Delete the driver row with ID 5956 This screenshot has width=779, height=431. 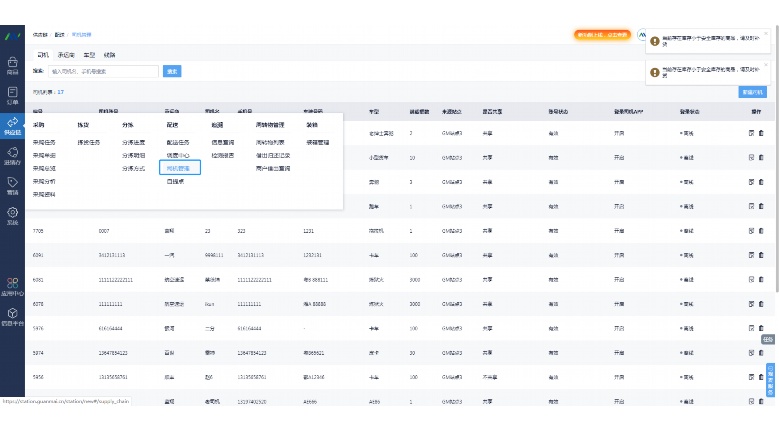coord(761,377)
